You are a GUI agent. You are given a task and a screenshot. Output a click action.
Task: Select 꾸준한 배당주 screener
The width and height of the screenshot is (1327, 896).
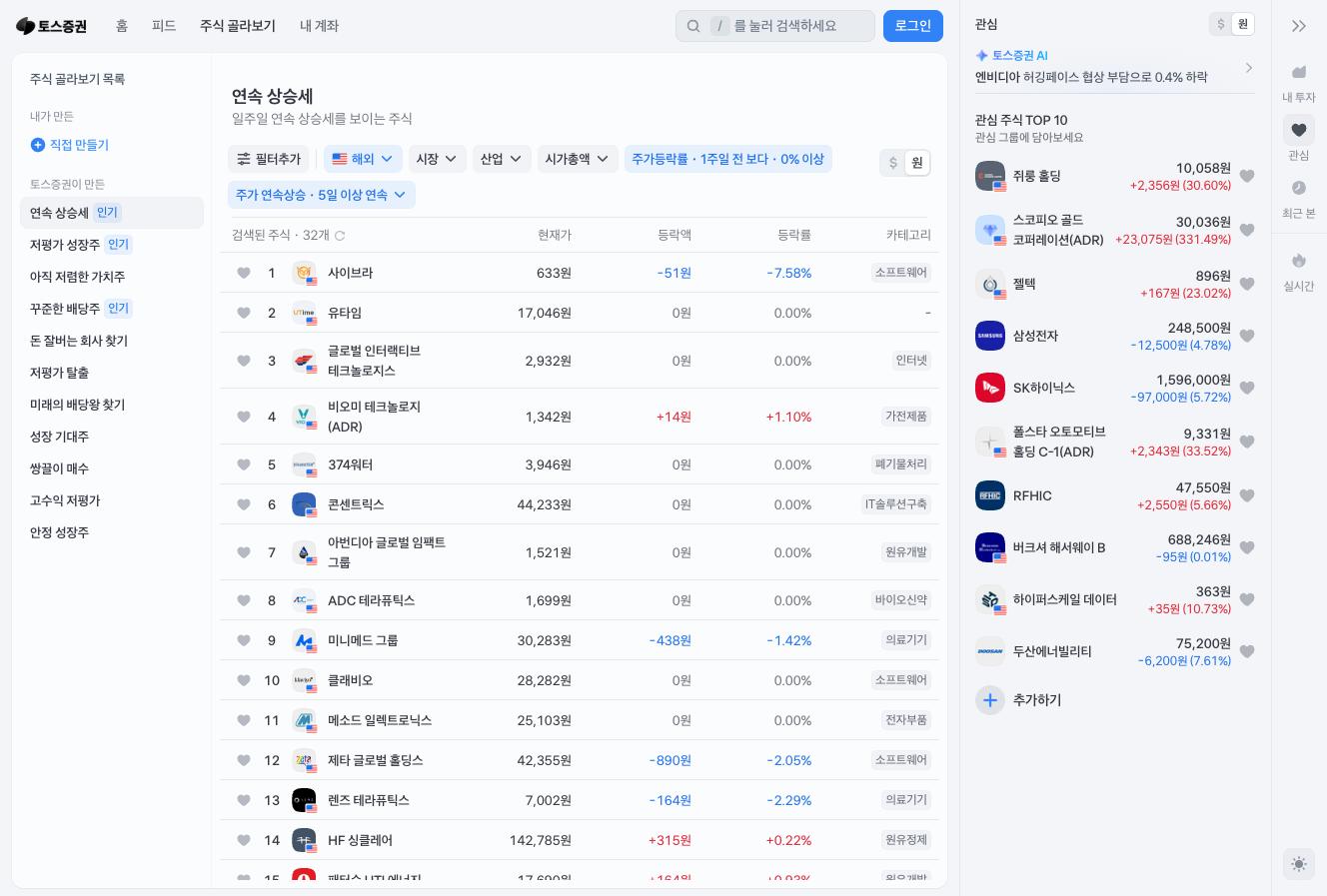click(x=112, y=309)
